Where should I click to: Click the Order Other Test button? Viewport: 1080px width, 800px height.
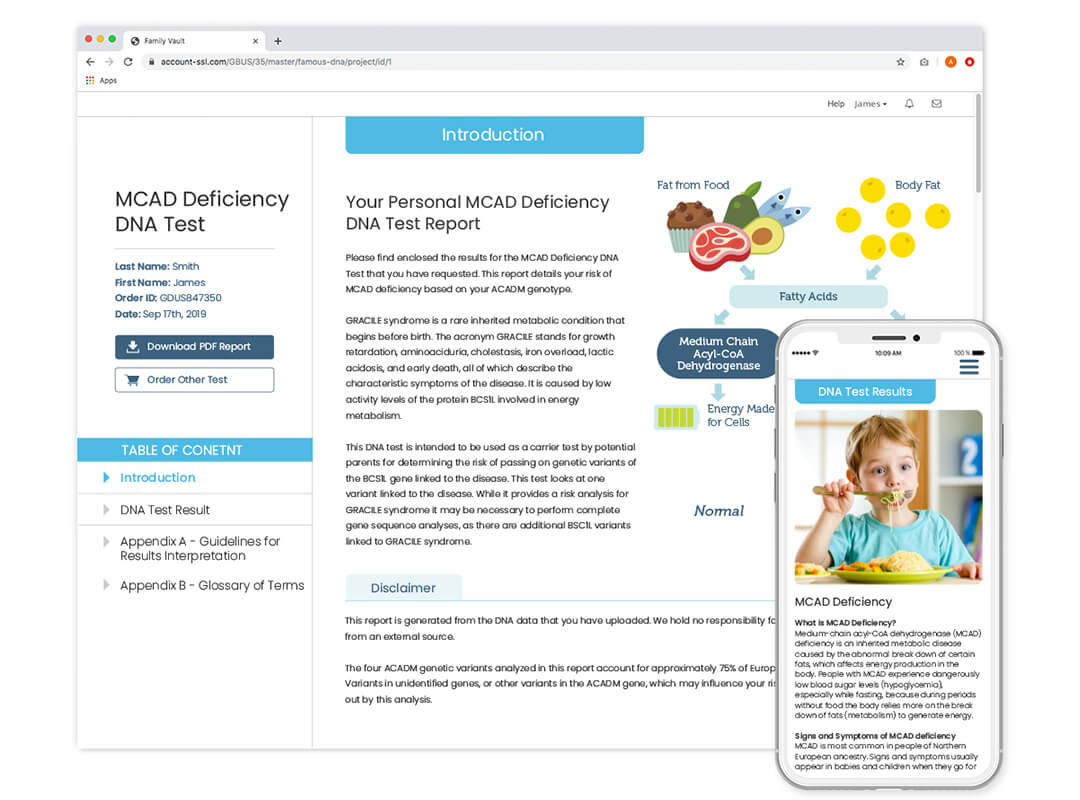pyautogui.click(x=194, y=380)
